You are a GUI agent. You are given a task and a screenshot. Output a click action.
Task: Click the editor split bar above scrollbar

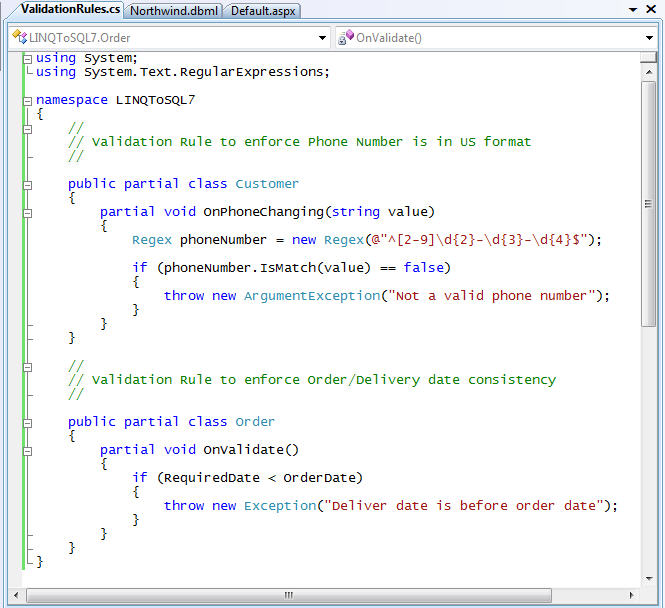point(648,57)
